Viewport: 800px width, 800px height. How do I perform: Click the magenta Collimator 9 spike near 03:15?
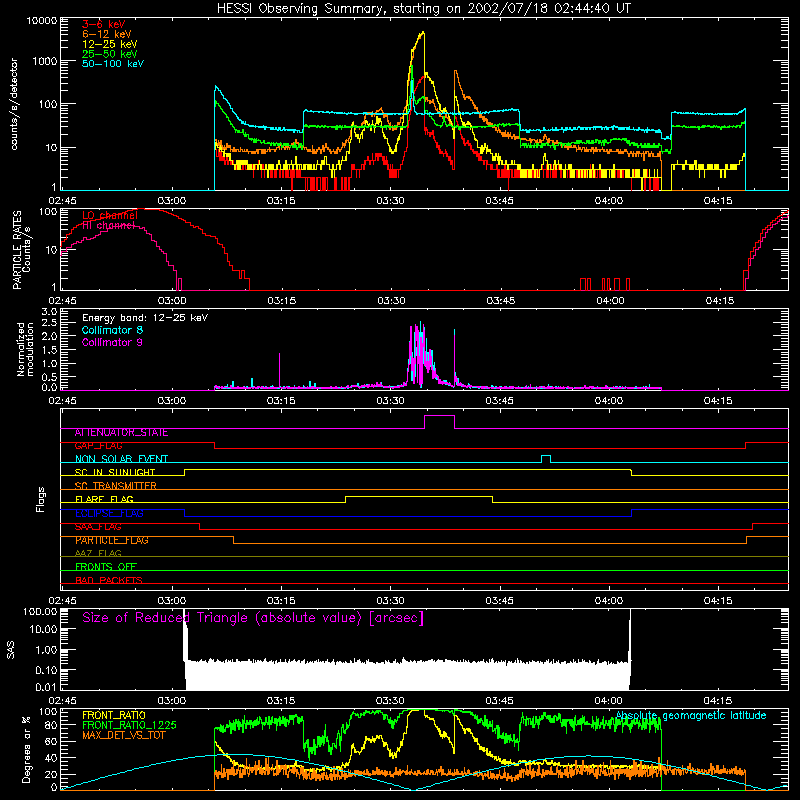(x=280, y=370)
